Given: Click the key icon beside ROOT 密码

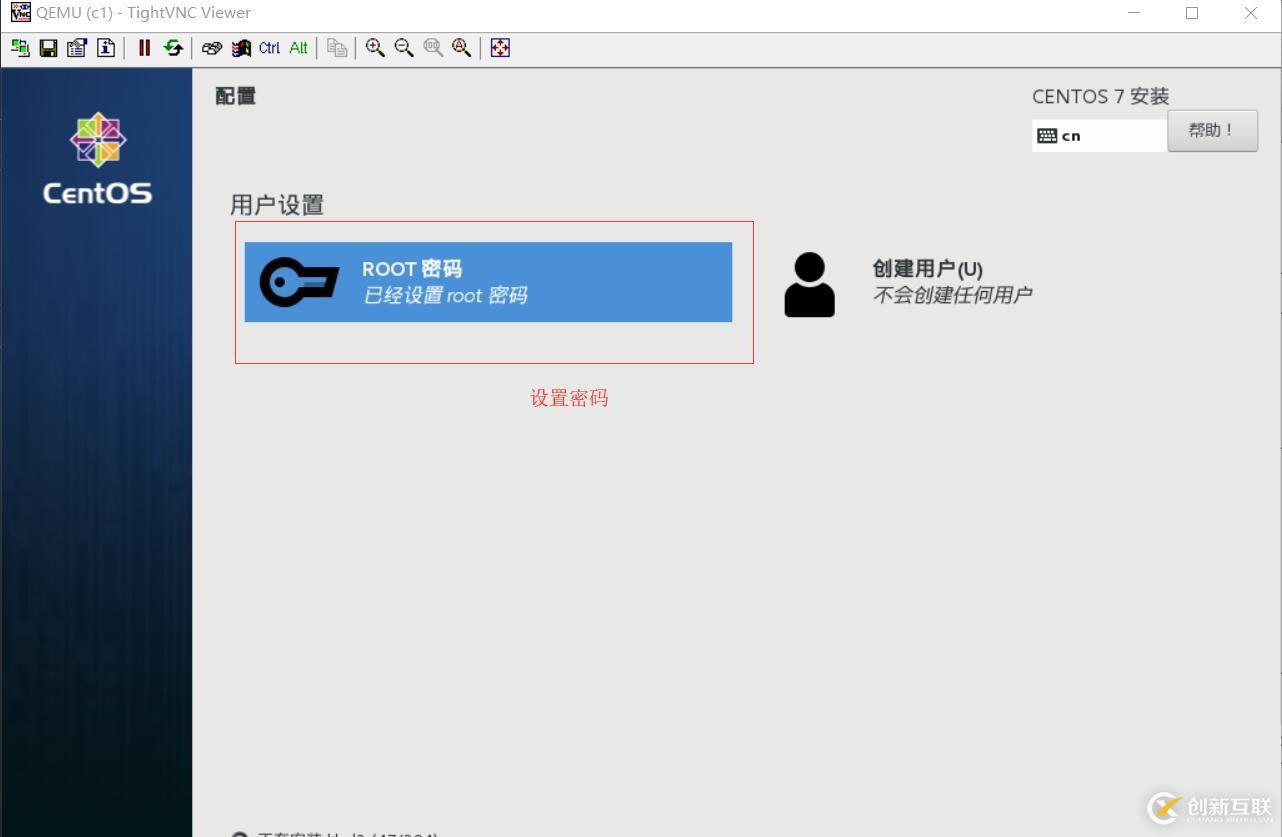Looking at the screenshot, I should pos(299,282).
